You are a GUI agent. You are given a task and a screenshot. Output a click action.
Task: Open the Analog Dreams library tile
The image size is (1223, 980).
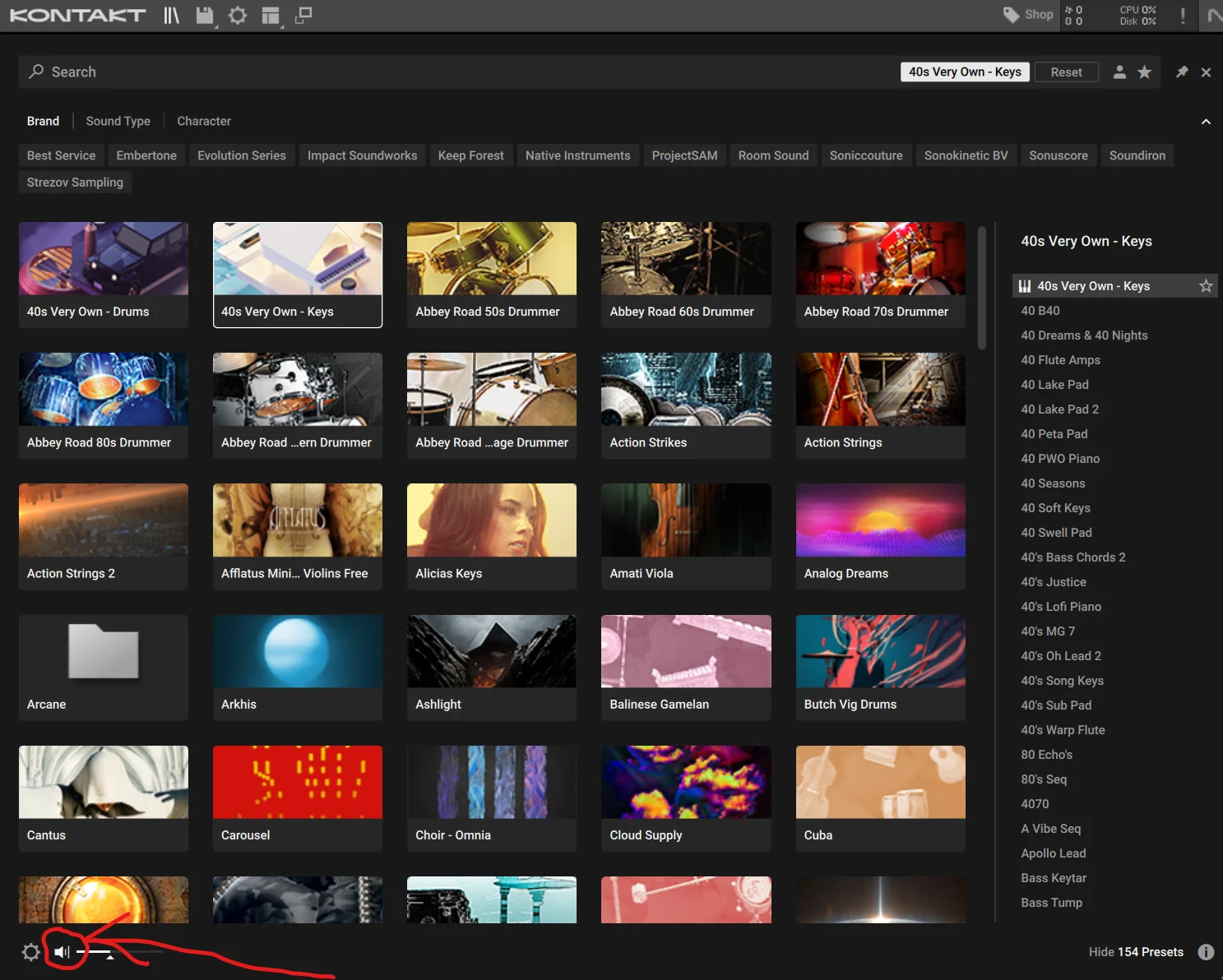880,537
